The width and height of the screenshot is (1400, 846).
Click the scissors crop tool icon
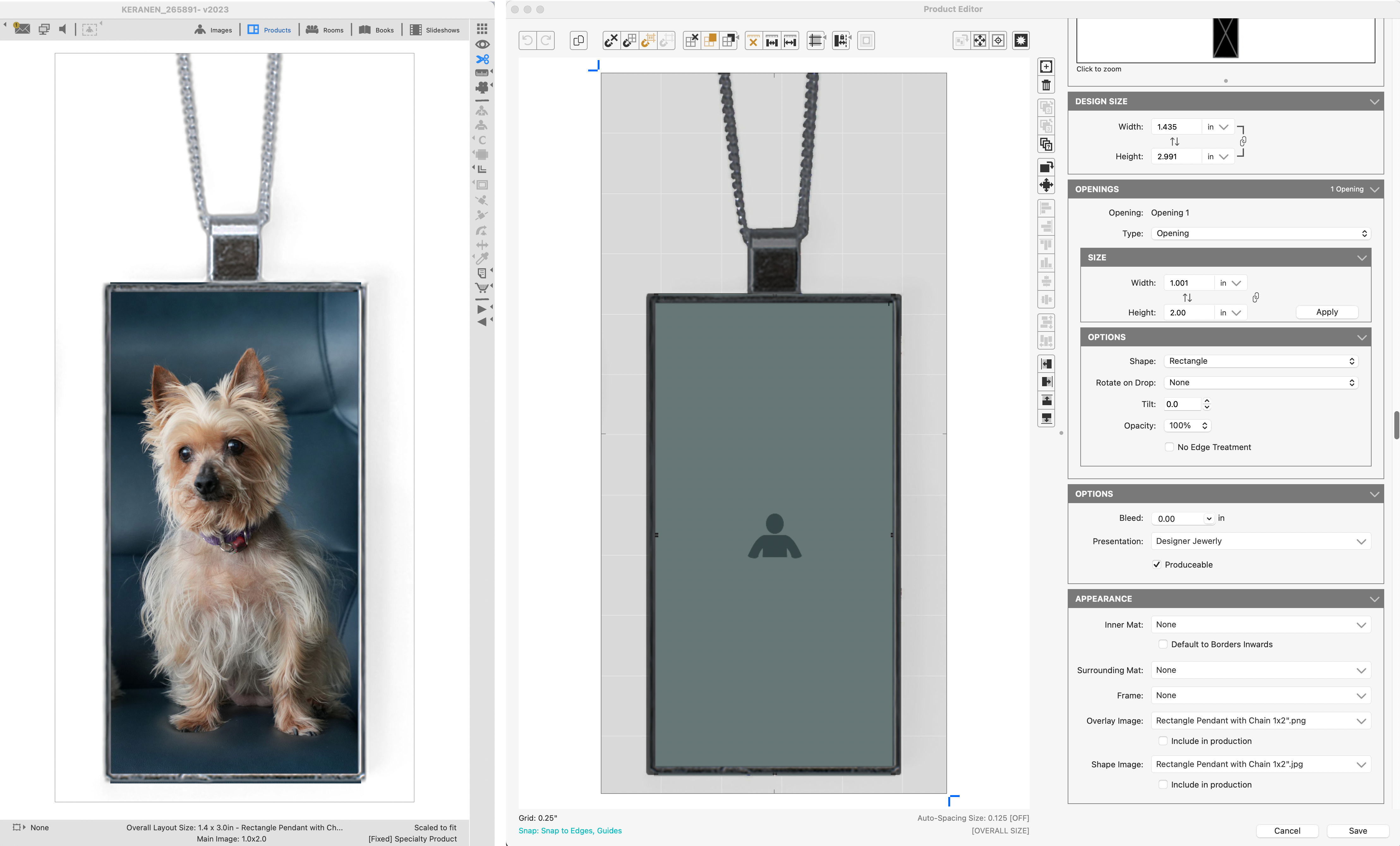(x=482, y=59)
